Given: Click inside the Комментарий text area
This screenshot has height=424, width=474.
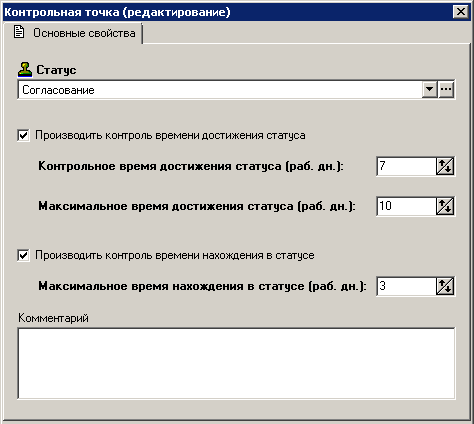Looking at the screenshot, I should click(x=236, y=363).
